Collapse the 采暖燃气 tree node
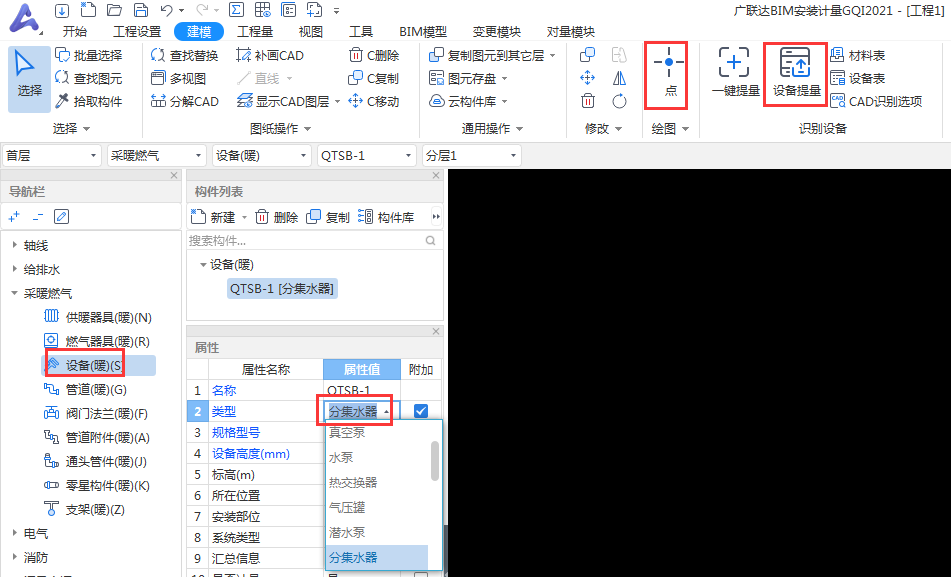This screenshot has width=951, height=577. (x=15, y=293)
